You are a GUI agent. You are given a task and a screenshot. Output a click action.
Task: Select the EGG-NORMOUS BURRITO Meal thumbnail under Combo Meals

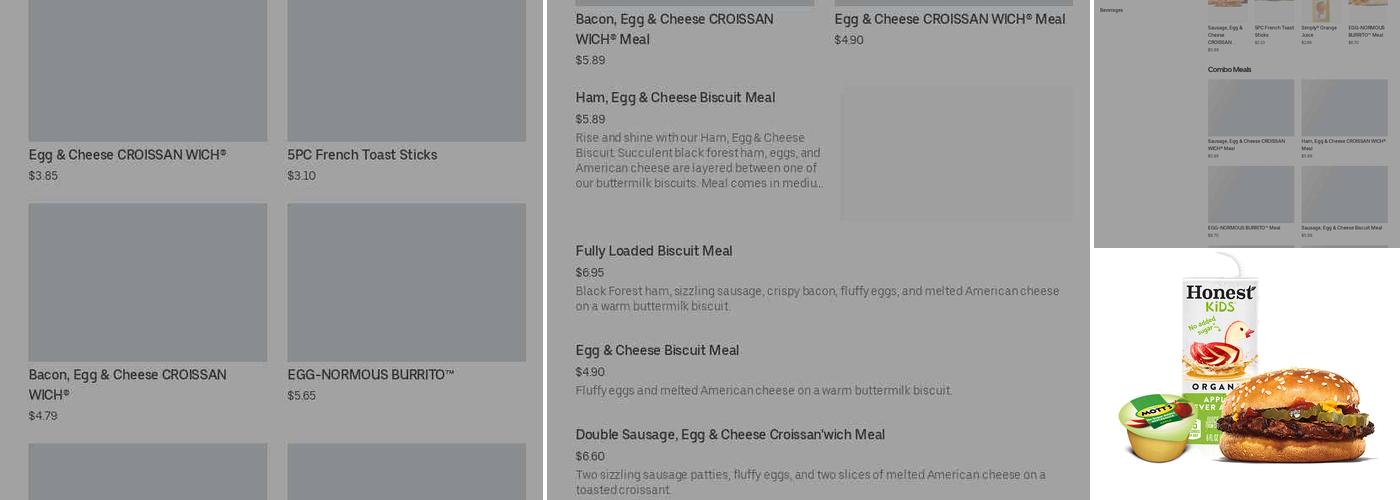click(x=1250, y=194)
